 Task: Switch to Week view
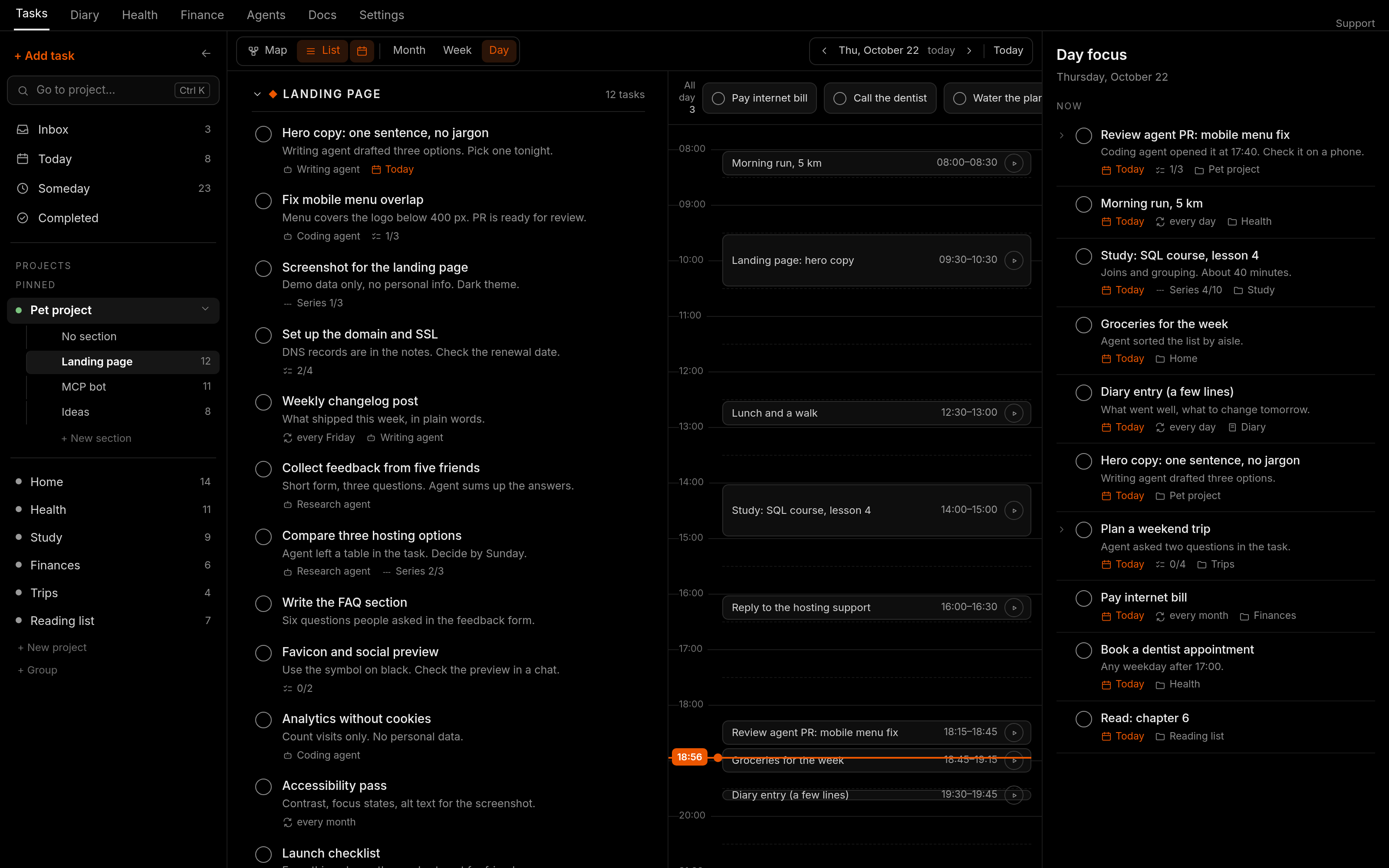[x=457, y=50]
